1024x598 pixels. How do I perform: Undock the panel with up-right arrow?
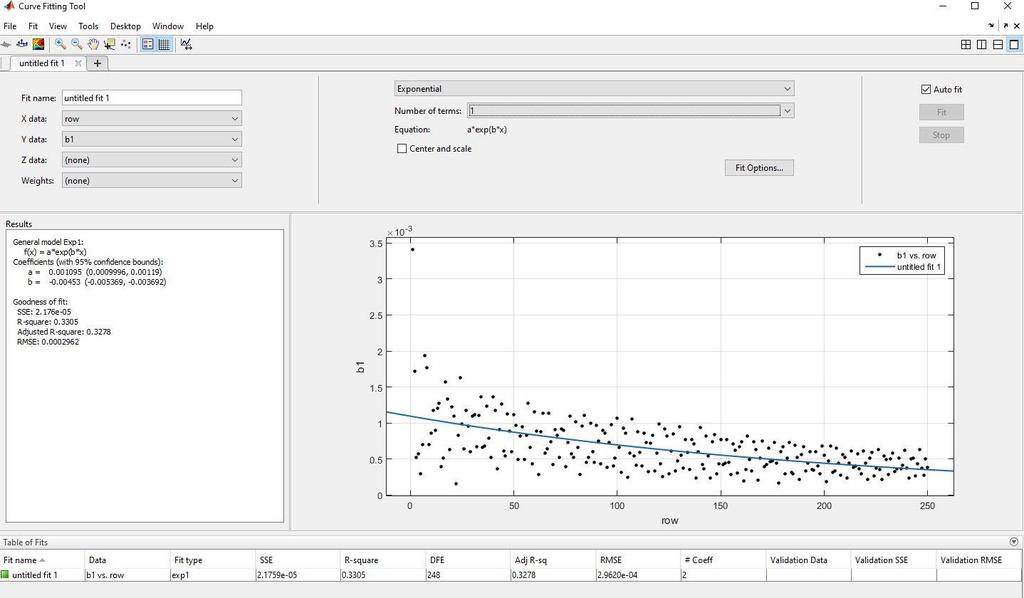(1006, 26)
